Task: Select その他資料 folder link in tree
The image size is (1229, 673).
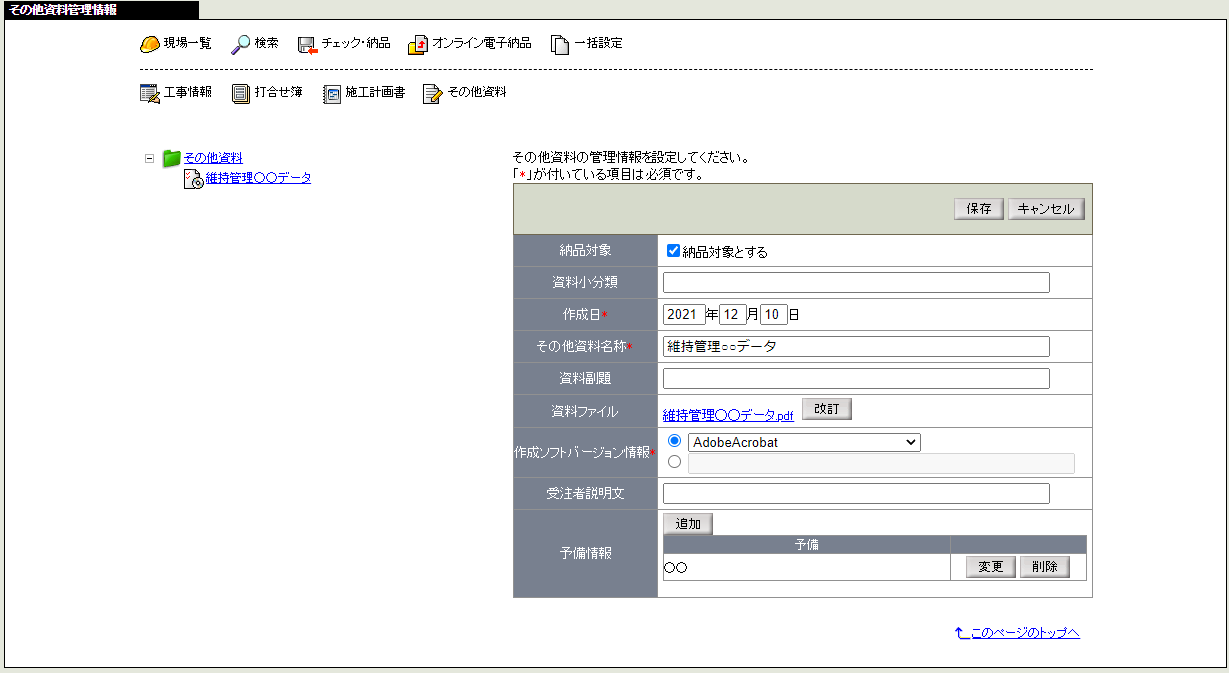Action: [x=213, y=158]
